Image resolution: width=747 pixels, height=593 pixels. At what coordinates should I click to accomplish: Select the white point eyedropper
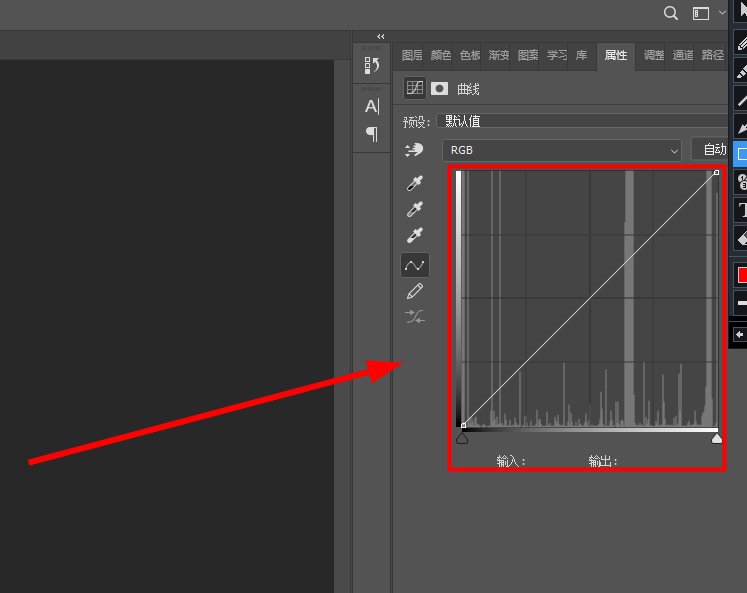pyautogui.click(x=414, y=236)
